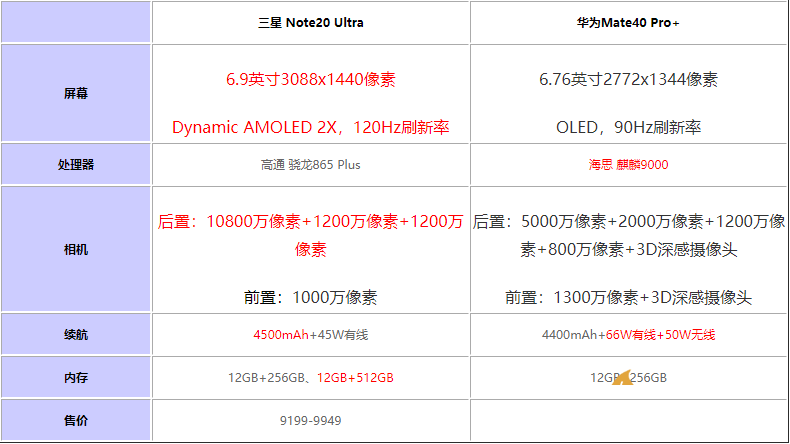Screen dimensions: 790x444
Task: Select the 处理器 row label
Action: coord(76,165)
